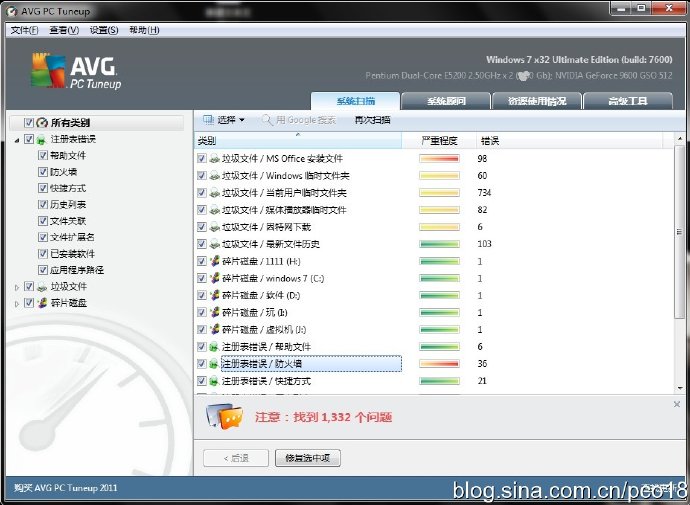
Task: Open the 设置(S) menu
Action: [104, 30]
